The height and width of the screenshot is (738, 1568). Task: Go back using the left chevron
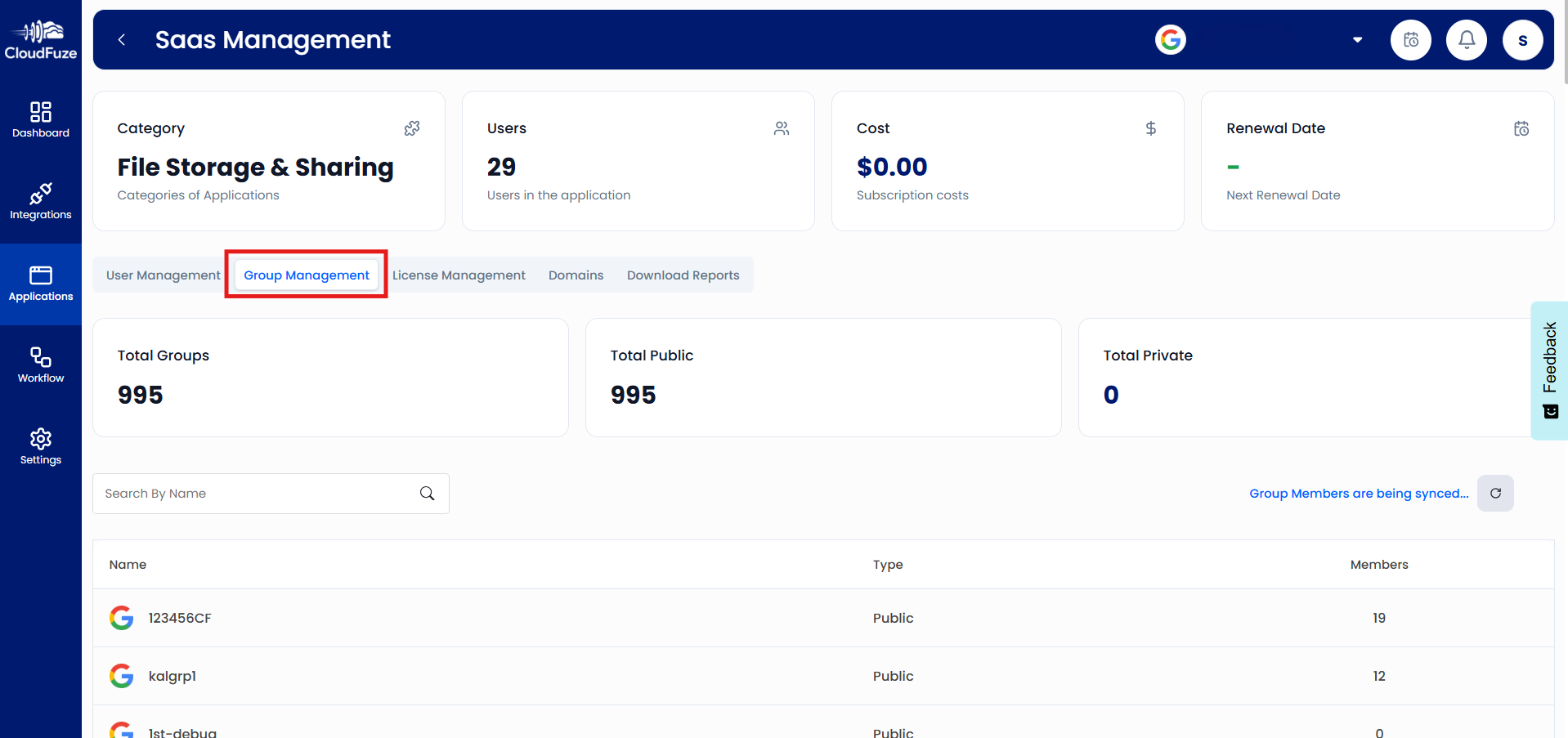(x=122, y=40)
